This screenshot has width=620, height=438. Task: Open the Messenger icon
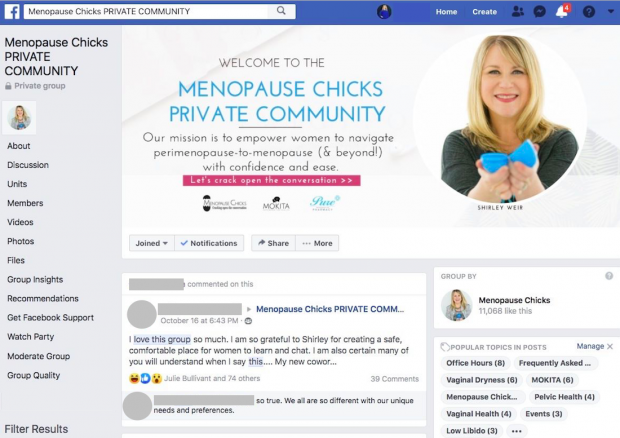pyautogui.click(x=539, y=11)
